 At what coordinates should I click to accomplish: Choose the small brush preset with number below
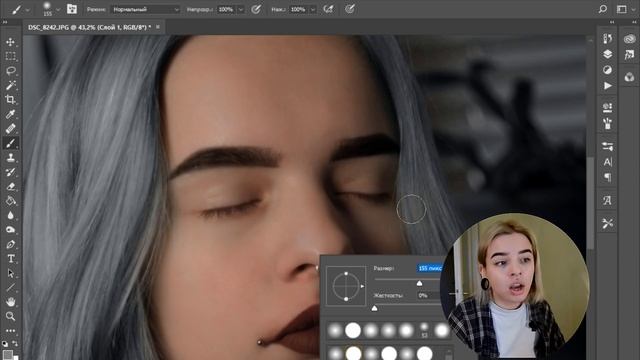coord(424,330)
